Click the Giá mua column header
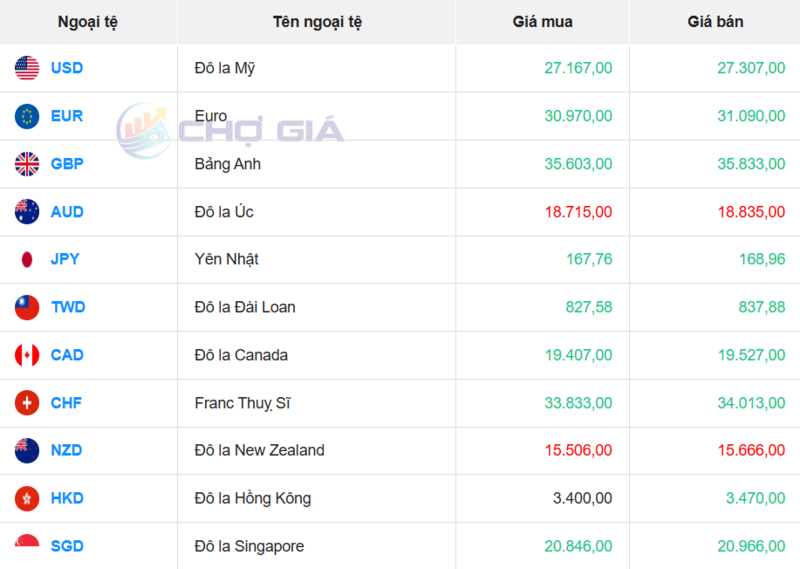 543,21
